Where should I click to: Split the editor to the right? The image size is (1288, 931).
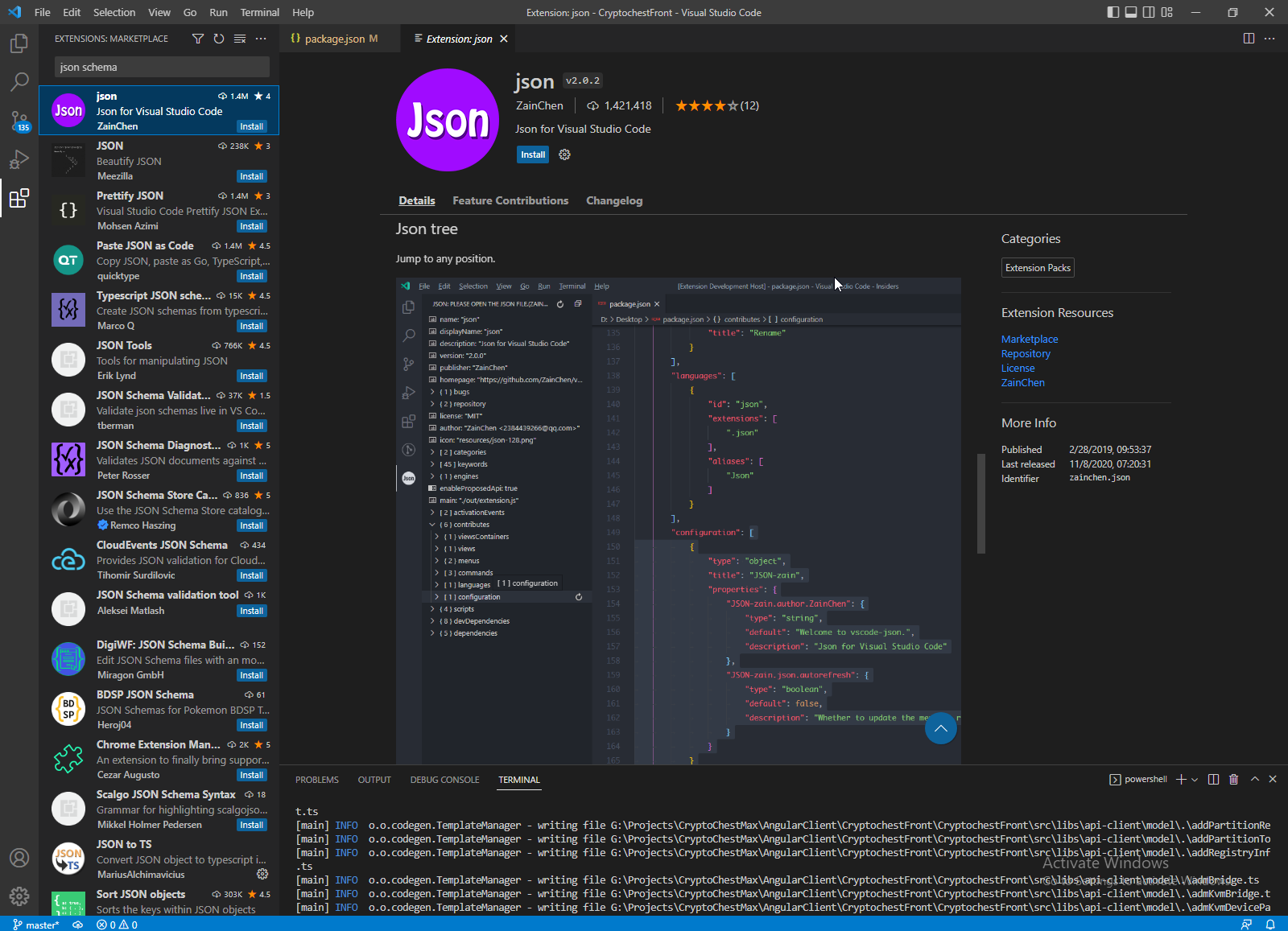click(x=1249, y=39)
